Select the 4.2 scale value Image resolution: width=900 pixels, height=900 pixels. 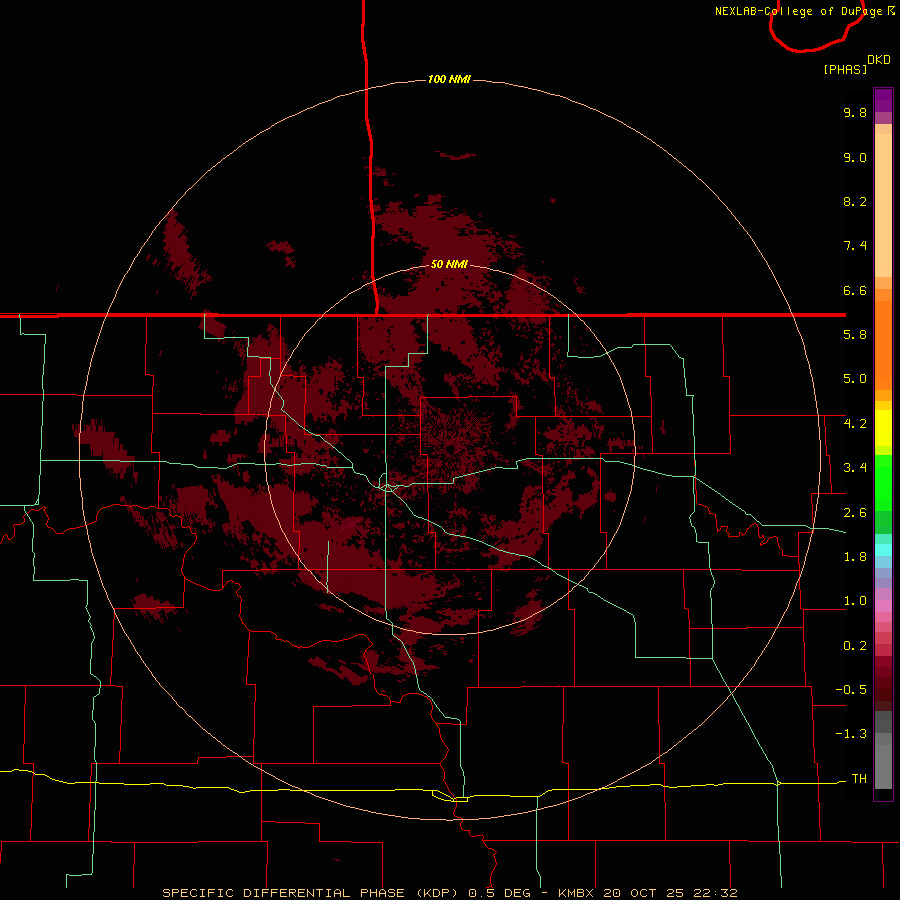855,424
